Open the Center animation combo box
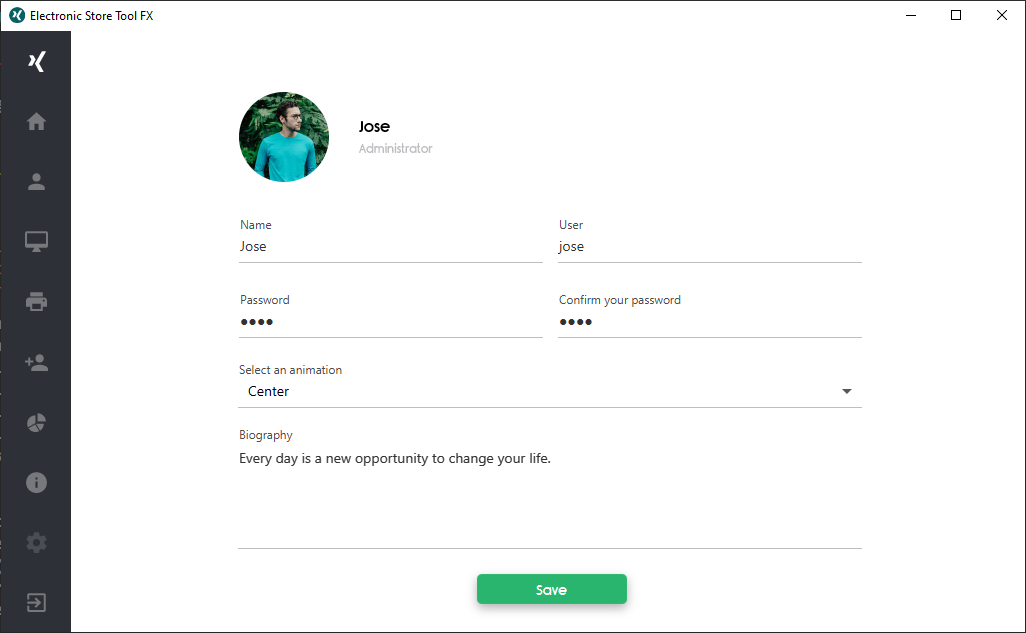This screenshot has width=1026, height=633. [x=550, y=391]
